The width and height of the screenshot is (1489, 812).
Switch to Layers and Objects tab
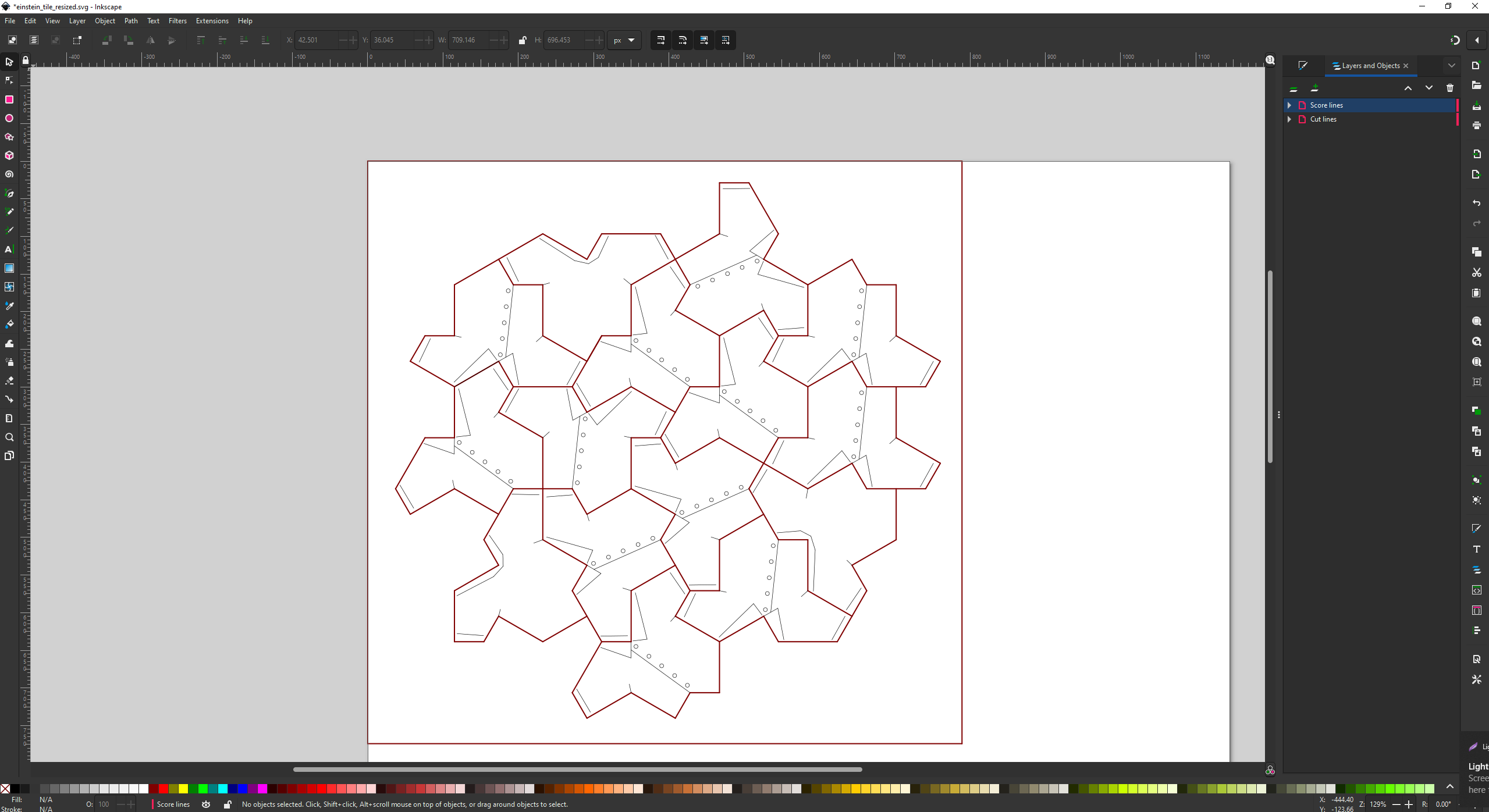click(1370, 66)
